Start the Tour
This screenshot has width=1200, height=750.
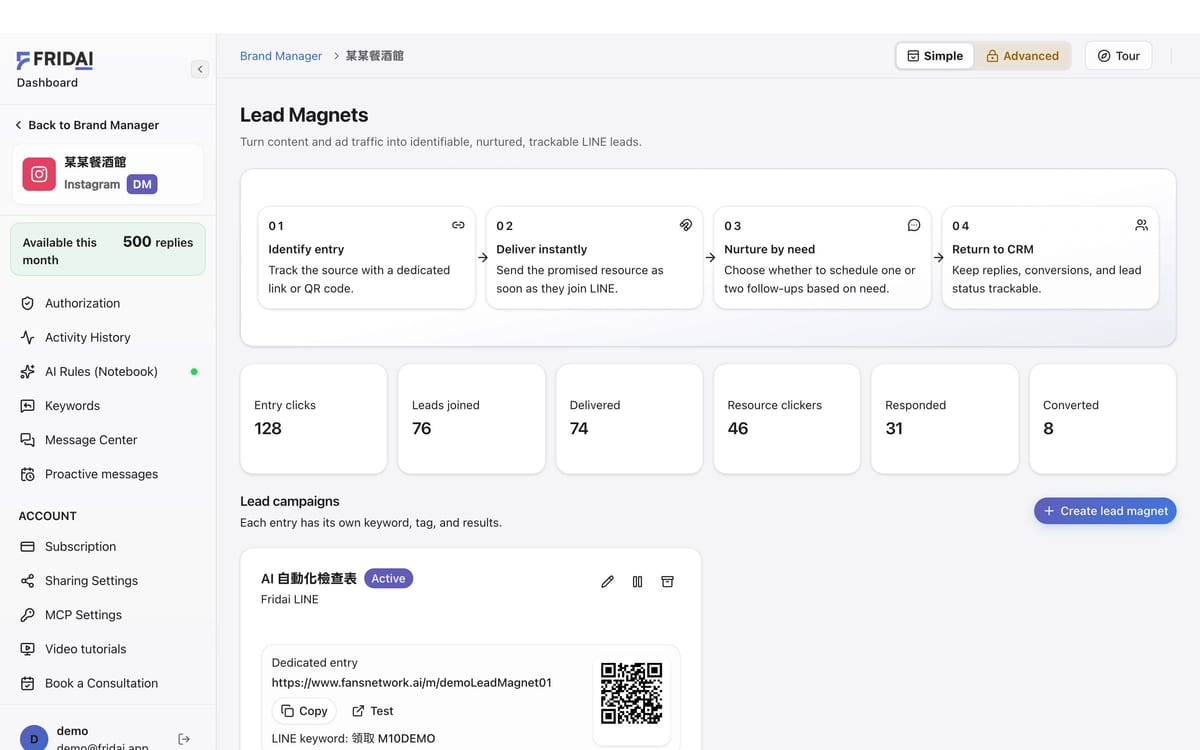point(1118,56)
